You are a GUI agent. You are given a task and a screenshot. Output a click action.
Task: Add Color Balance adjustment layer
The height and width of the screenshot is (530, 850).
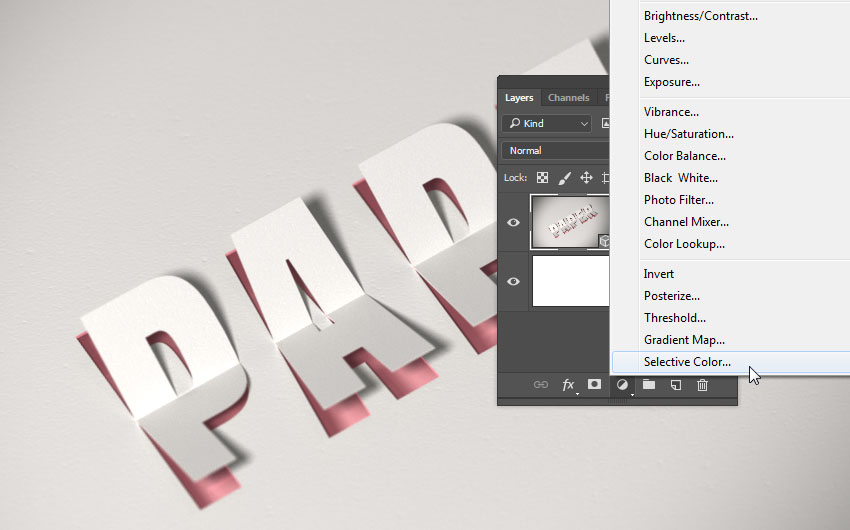(x=685, y=156)
